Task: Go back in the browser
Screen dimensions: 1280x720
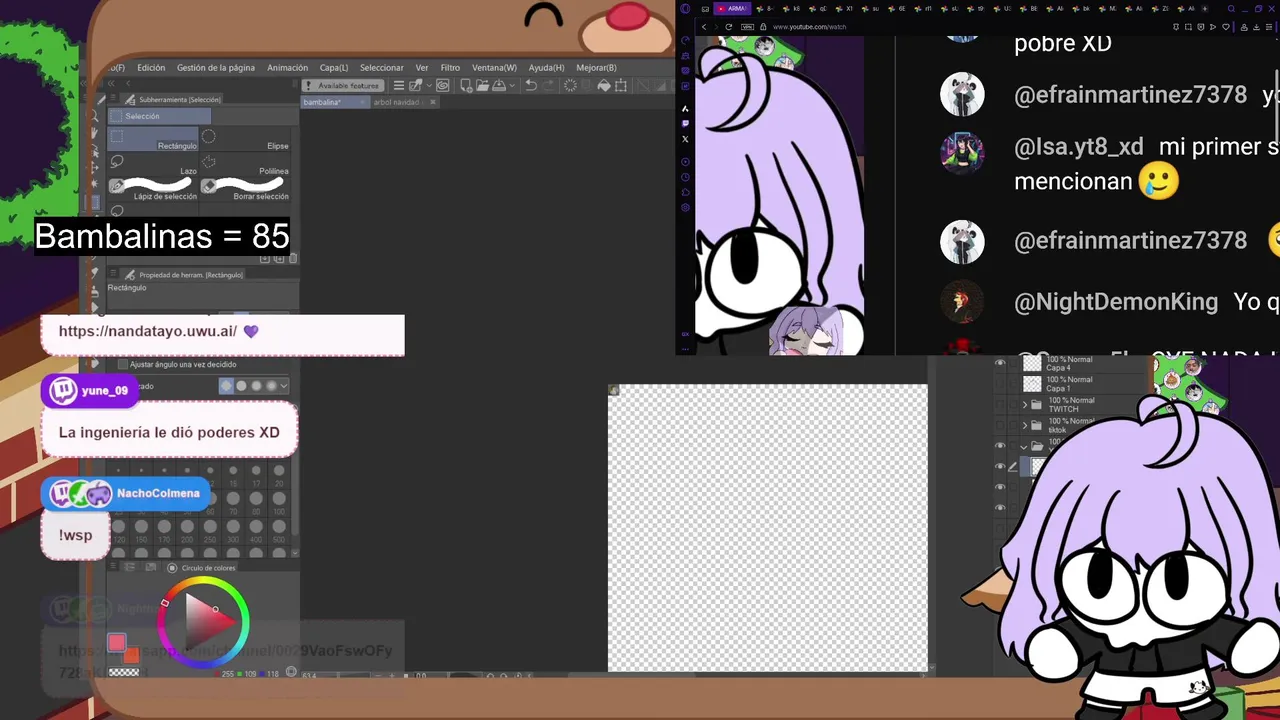Action: [x=704, y=27]
